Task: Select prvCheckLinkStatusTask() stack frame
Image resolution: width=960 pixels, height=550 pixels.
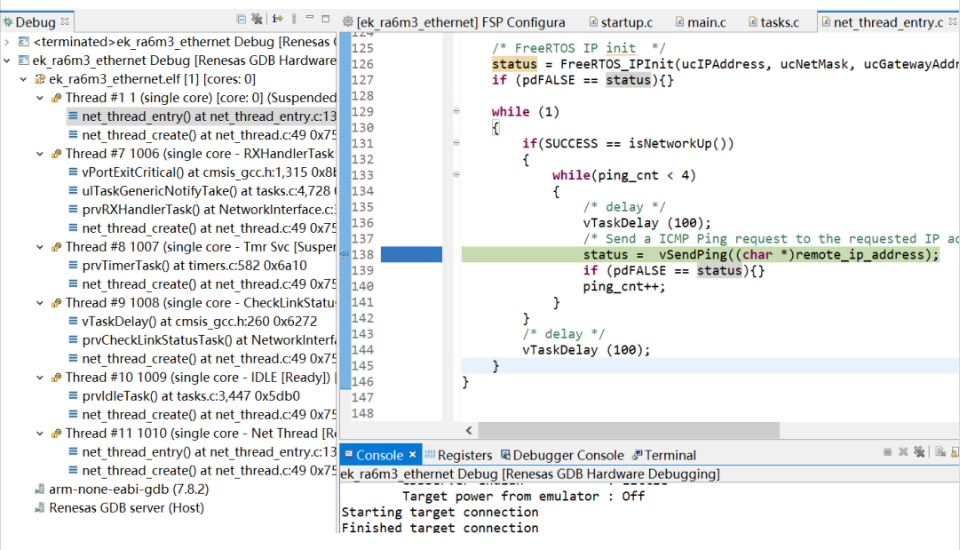Action: click(201, 340)
